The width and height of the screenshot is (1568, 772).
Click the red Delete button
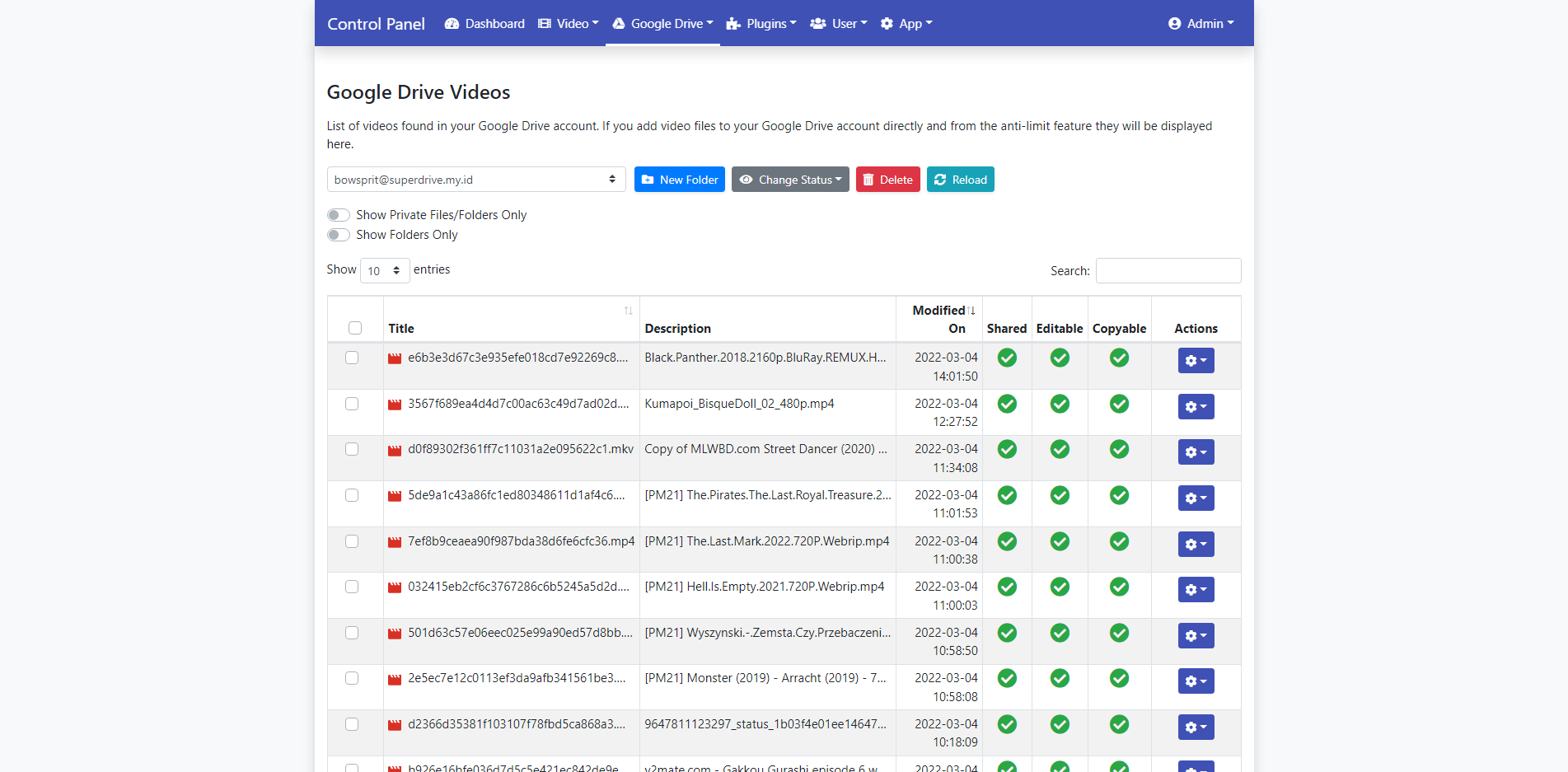(888, 180)
